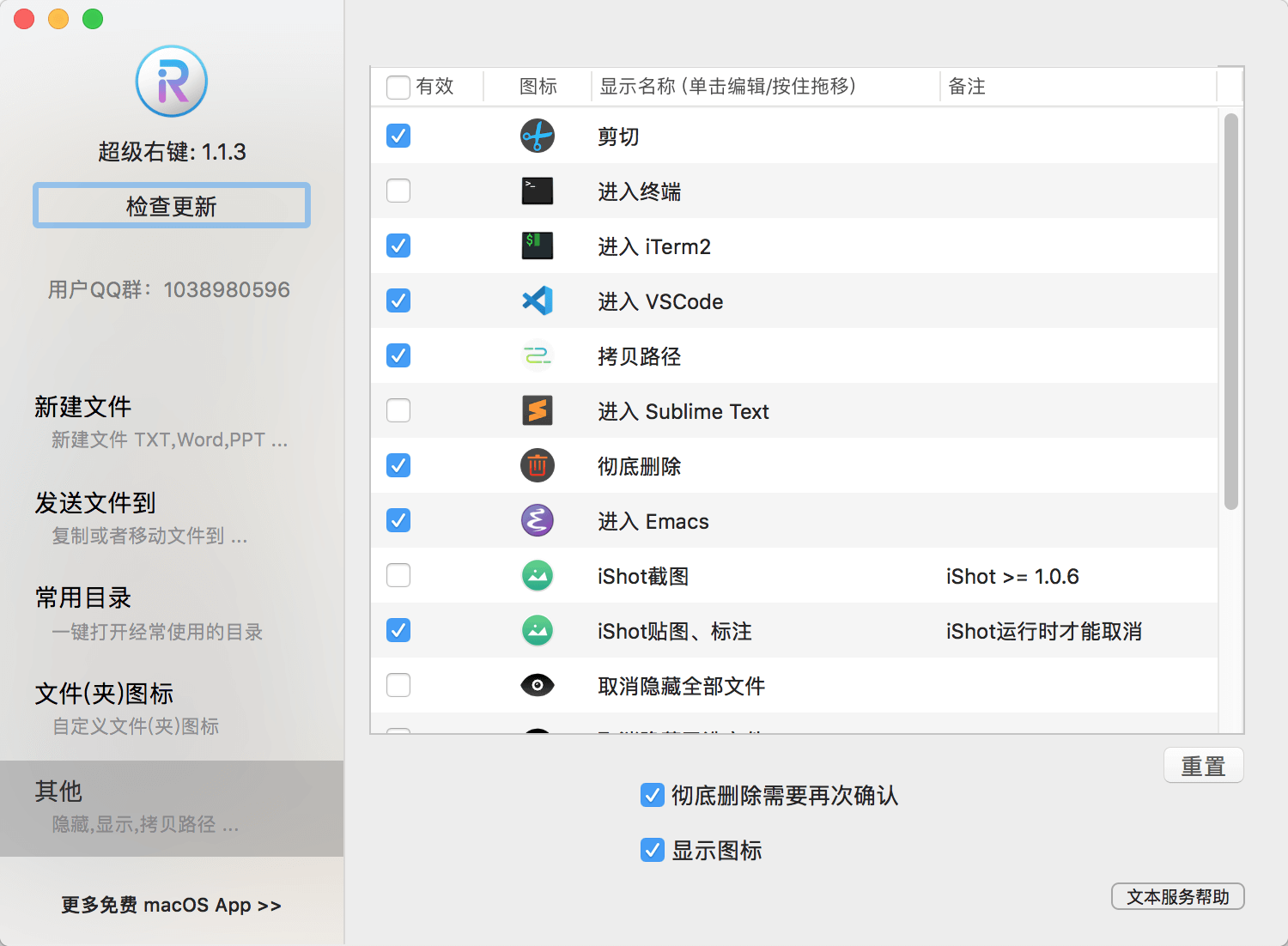
Task: Enable the 取消隐藏全部文件 checkbox
Action: coord(398,685)
